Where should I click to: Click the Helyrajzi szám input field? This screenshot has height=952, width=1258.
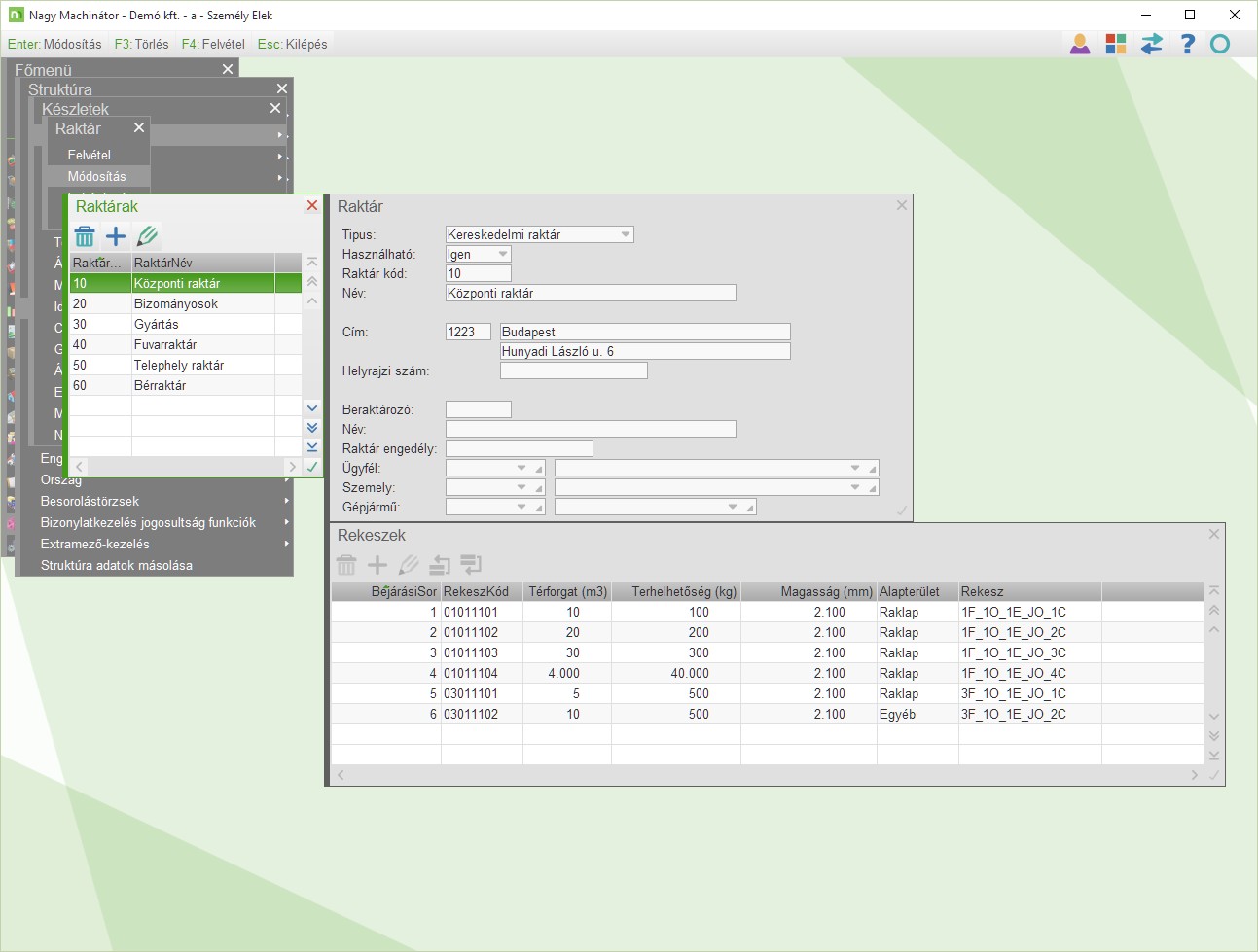pyautogui.click(x=573, y=370)
